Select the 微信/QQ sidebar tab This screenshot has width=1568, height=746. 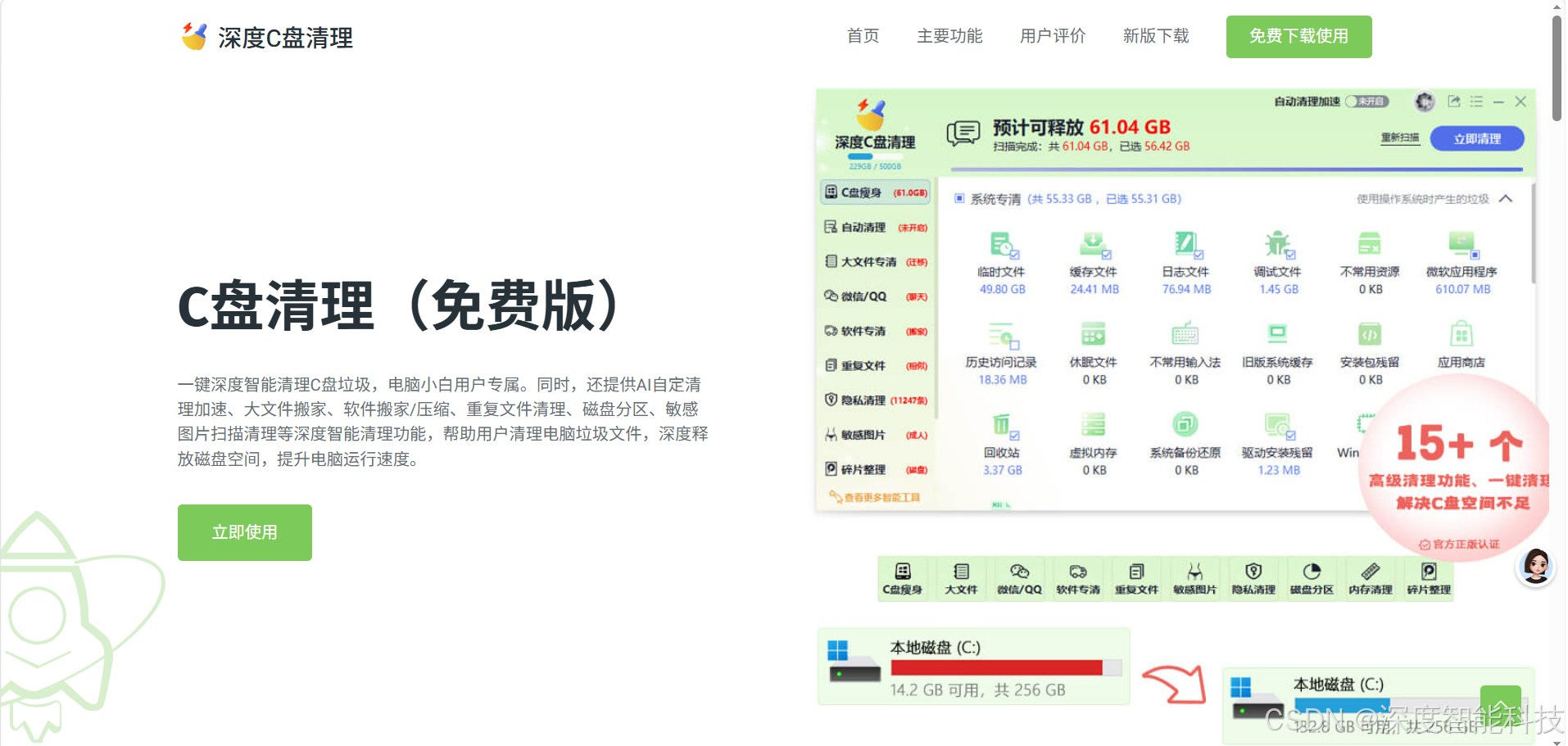coord(876,296)
